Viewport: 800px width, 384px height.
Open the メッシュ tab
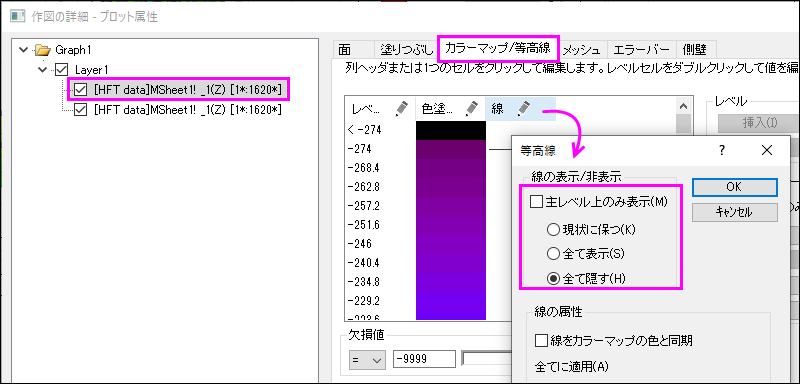582,49
